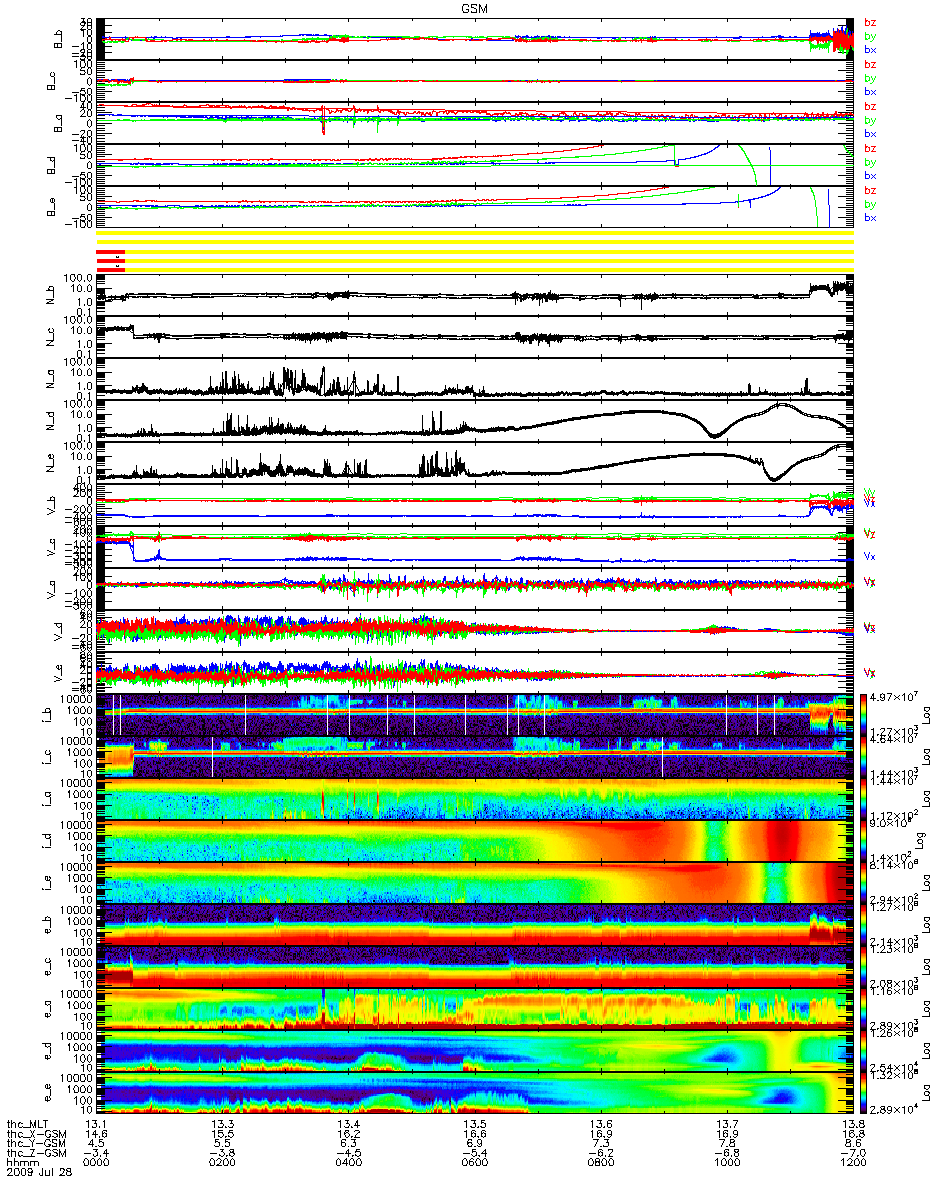Click the thc_X-GSM row label

tap(35, 1134)
